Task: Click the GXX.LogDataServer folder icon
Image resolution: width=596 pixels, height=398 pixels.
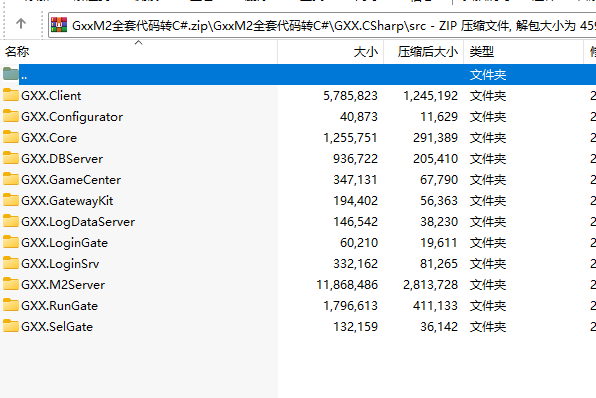Action: [11, 221]
